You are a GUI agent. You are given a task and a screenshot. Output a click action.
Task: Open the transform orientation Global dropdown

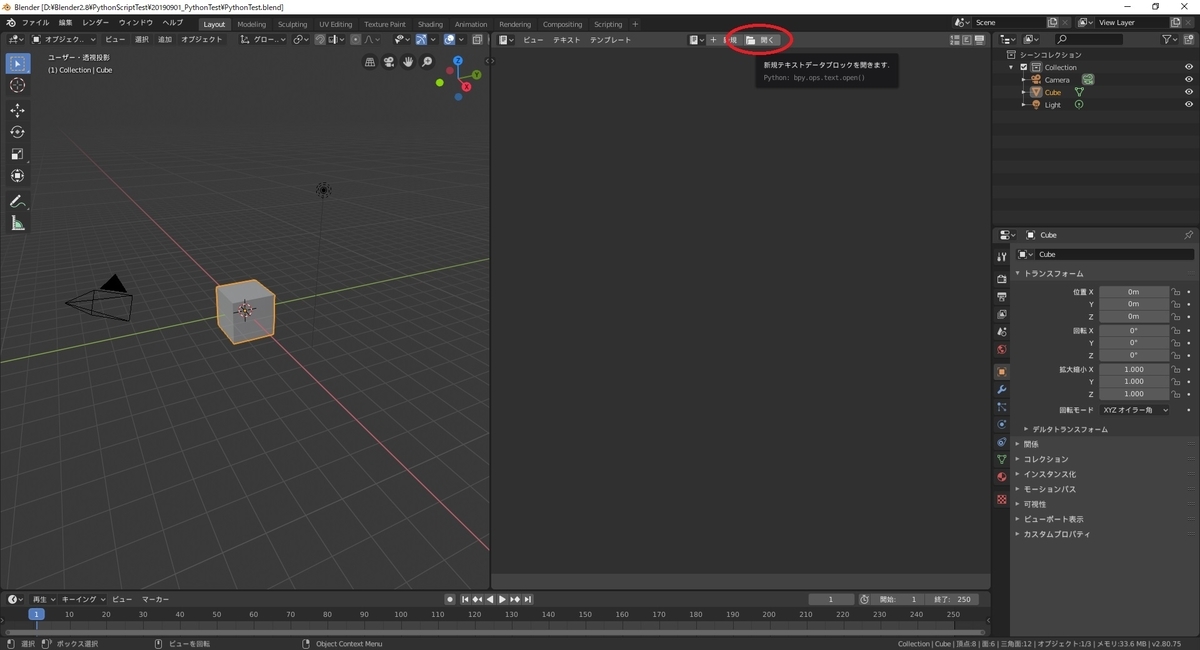pyautogui.click(x=263, y=40)
